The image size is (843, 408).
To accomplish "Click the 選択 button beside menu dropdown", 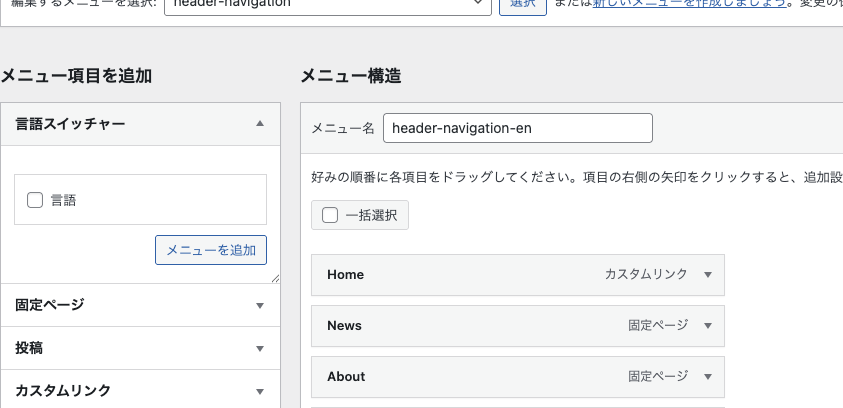I will click(x=522, y=5).
